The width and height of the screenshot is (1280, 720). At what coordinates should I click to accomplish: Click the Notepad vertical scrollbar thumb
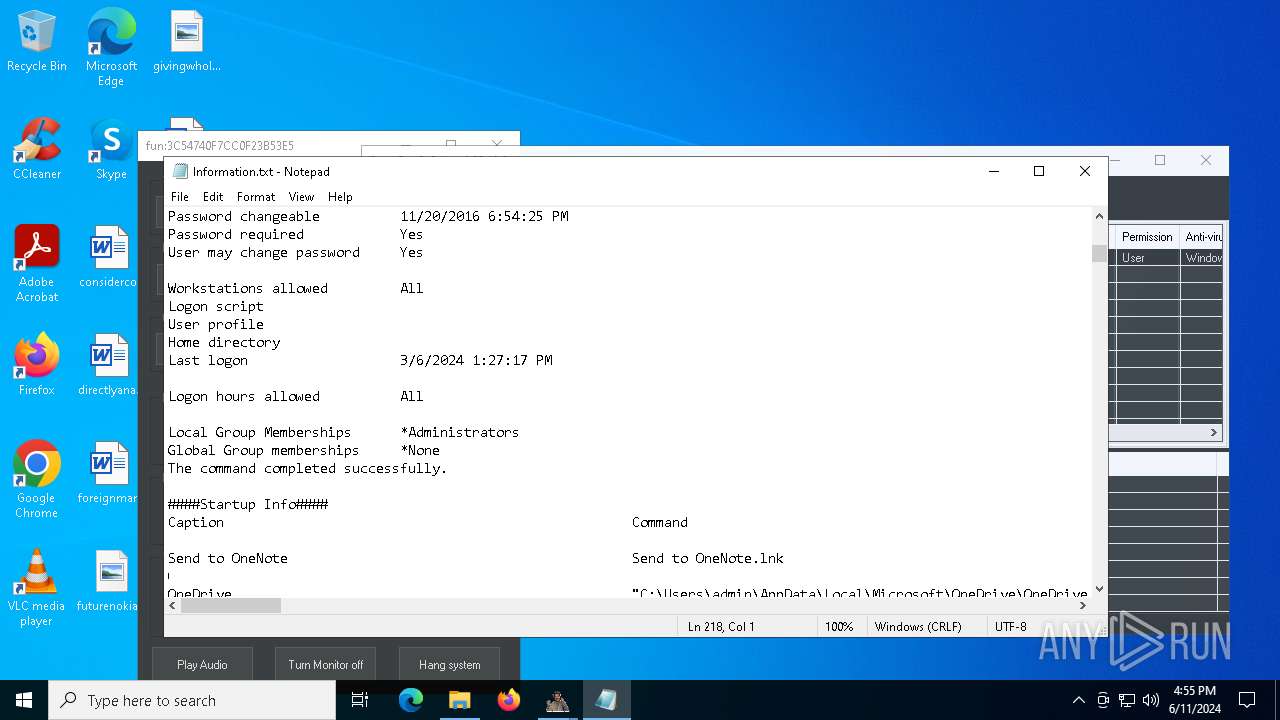point(1099,254)
